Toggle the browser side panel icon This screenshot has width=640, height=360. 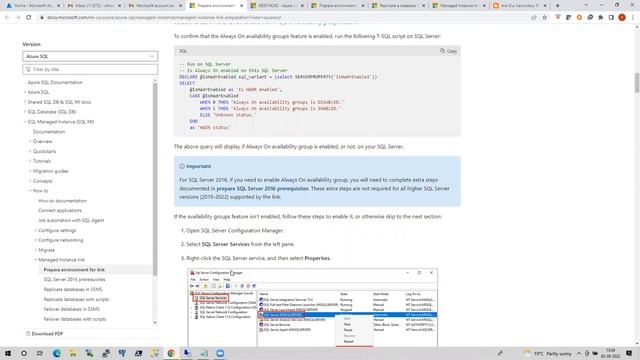coord(611,18)
